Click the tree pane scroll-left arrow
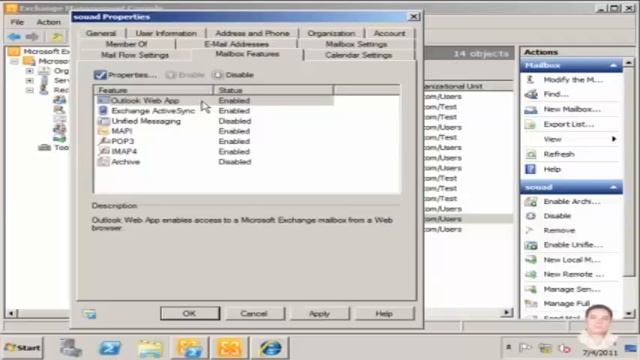Image resolution: width=640 pixels, height=360 pixels. coord(11,313)
